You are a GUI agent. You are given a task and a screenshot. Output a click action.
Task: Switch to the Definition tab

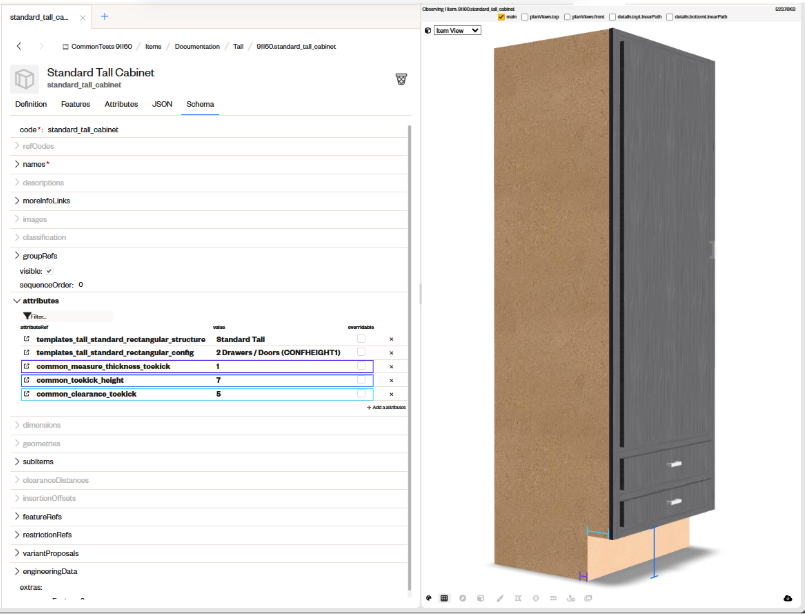point(31,104)
